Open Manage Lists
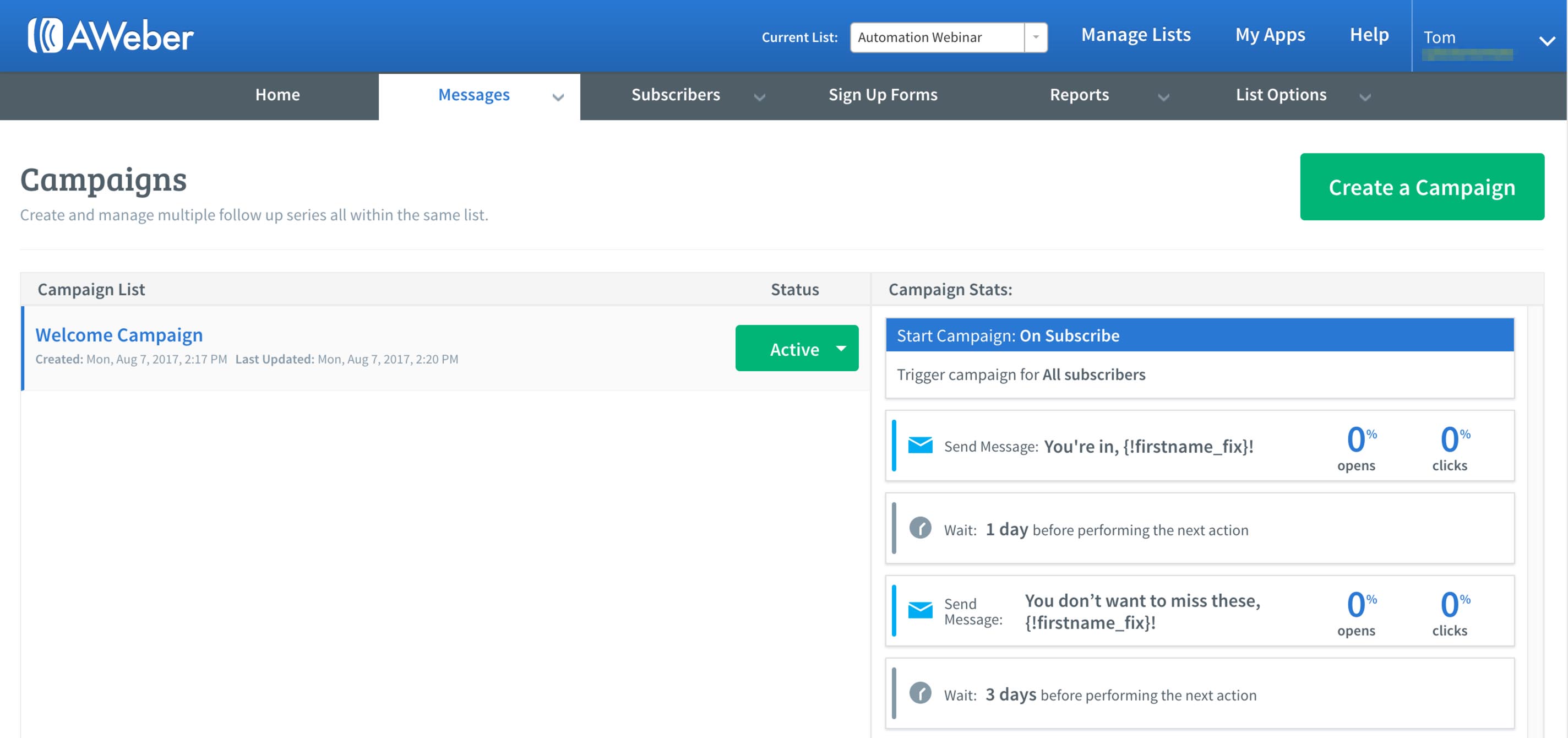Image resolution: width=1568 pixels, height=738 pixels. click(1136, 35)
